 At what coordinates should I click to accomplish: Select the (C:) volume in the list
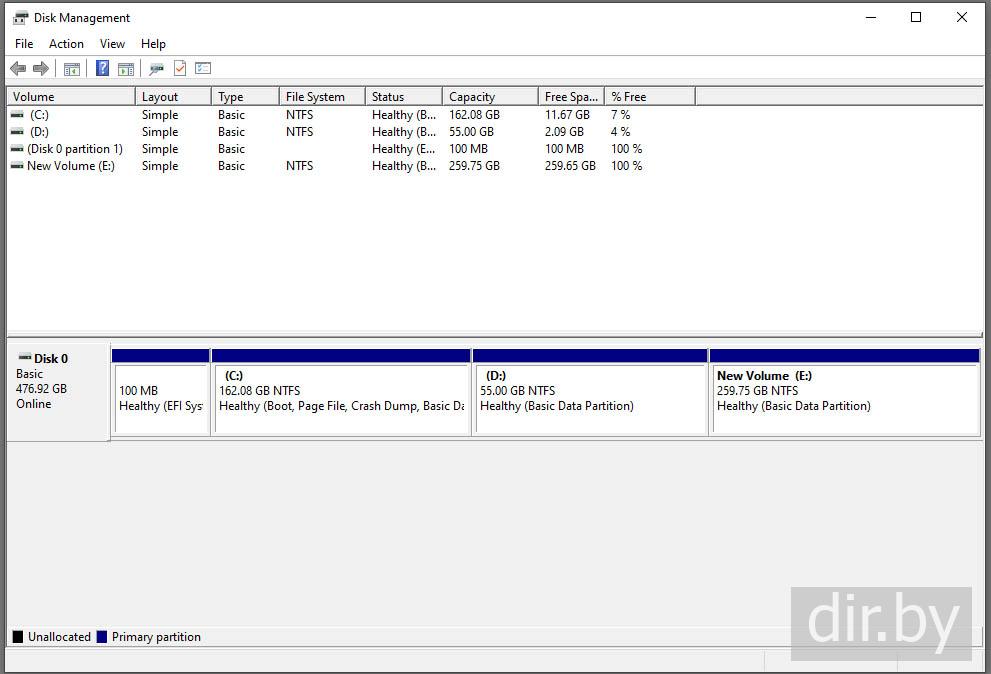pyautogui.click(x=39, y=115)
